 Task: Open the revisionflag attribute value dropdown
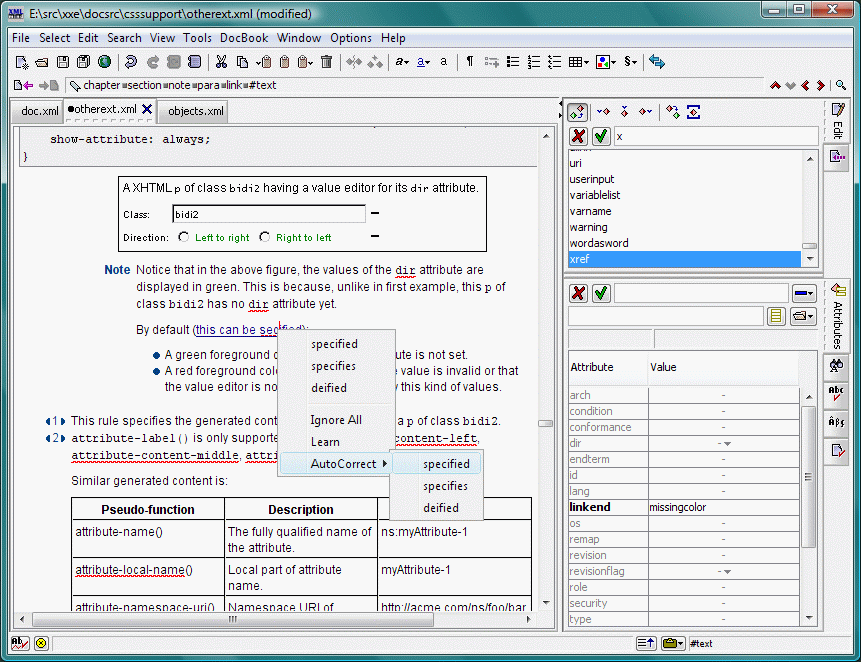727,571
